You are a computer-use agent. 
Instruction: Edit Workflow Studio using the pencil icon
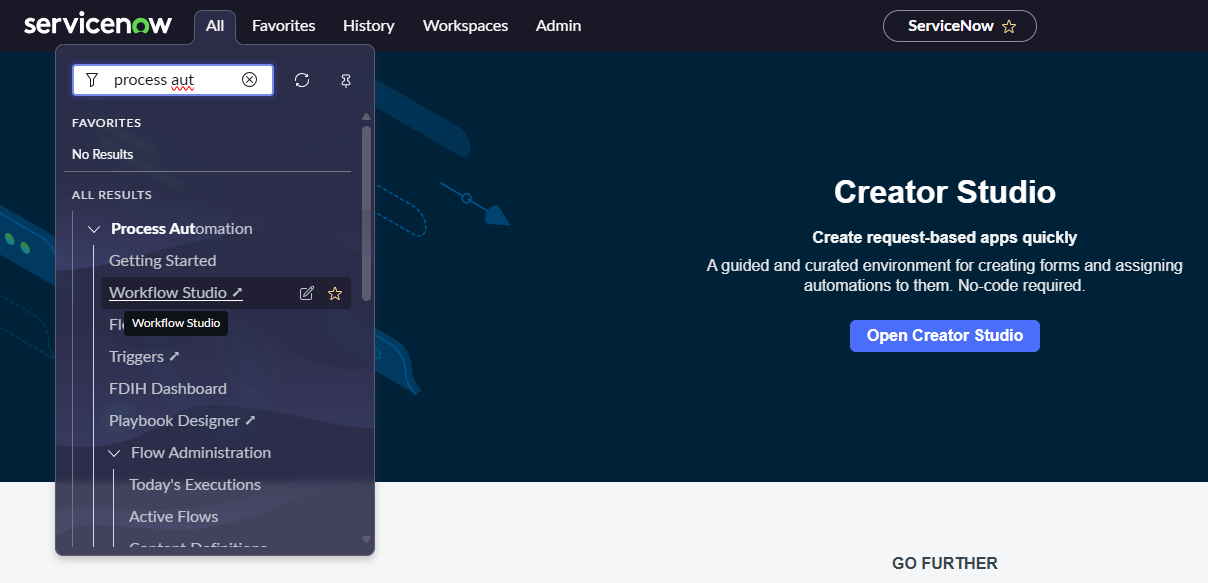(x=307, y=292)
